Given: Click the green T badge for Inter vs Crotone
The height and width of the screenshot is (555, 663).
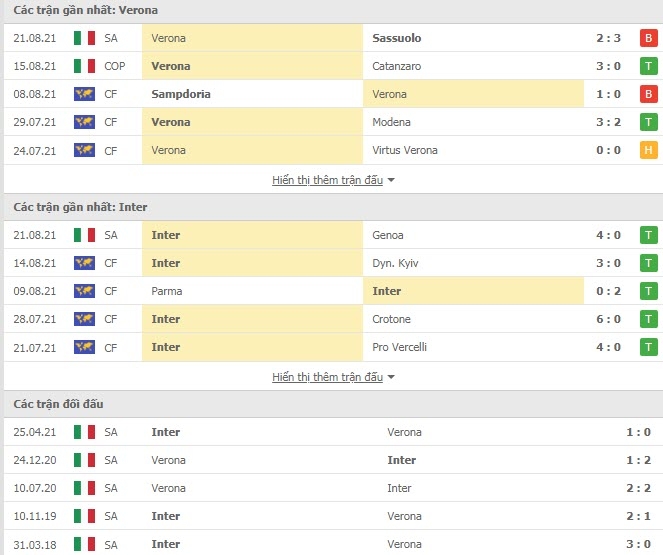Looking at the screenshot, I should click(x=648, y=319).
